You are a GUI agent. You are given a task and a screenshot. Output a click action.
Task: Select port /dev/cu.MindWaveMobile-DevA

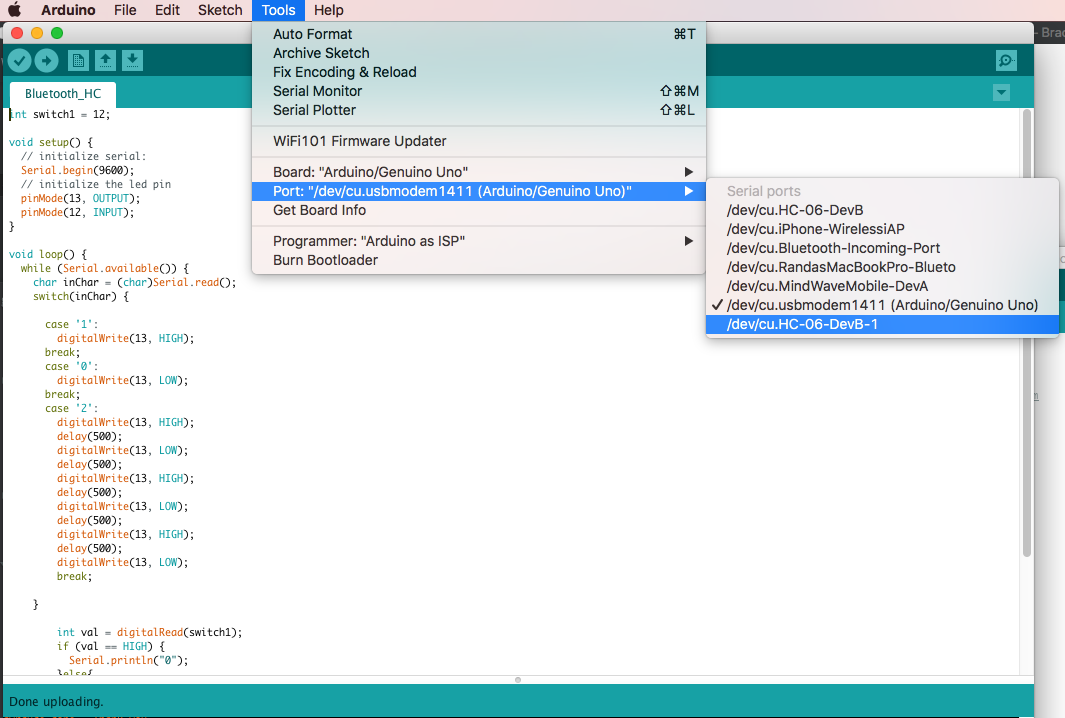[x=882, y=286]
